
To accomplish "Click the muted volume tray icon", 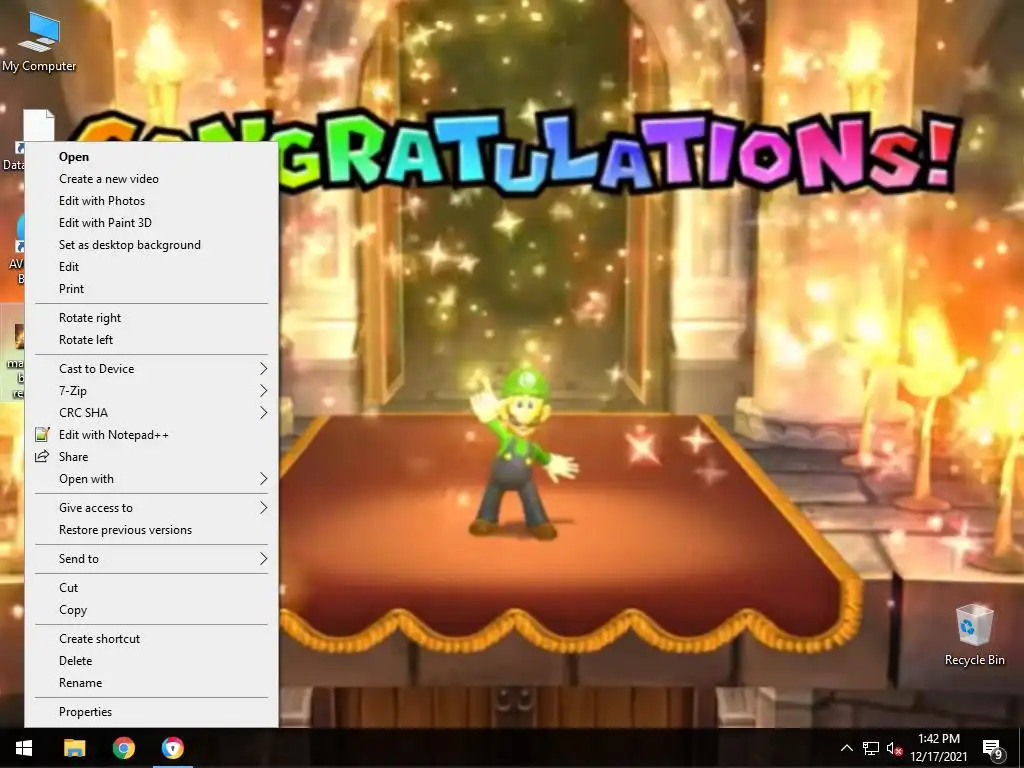I will point(895,748).
